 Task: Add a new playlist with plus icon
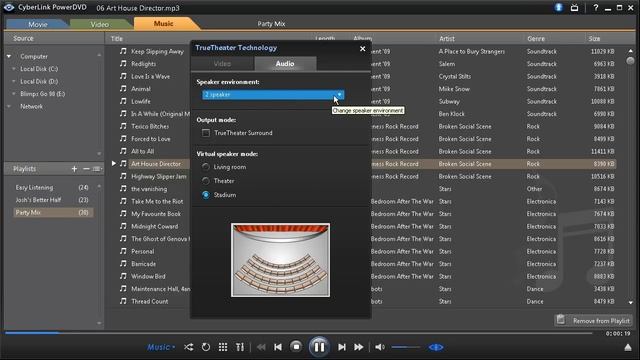click(74, 169)
